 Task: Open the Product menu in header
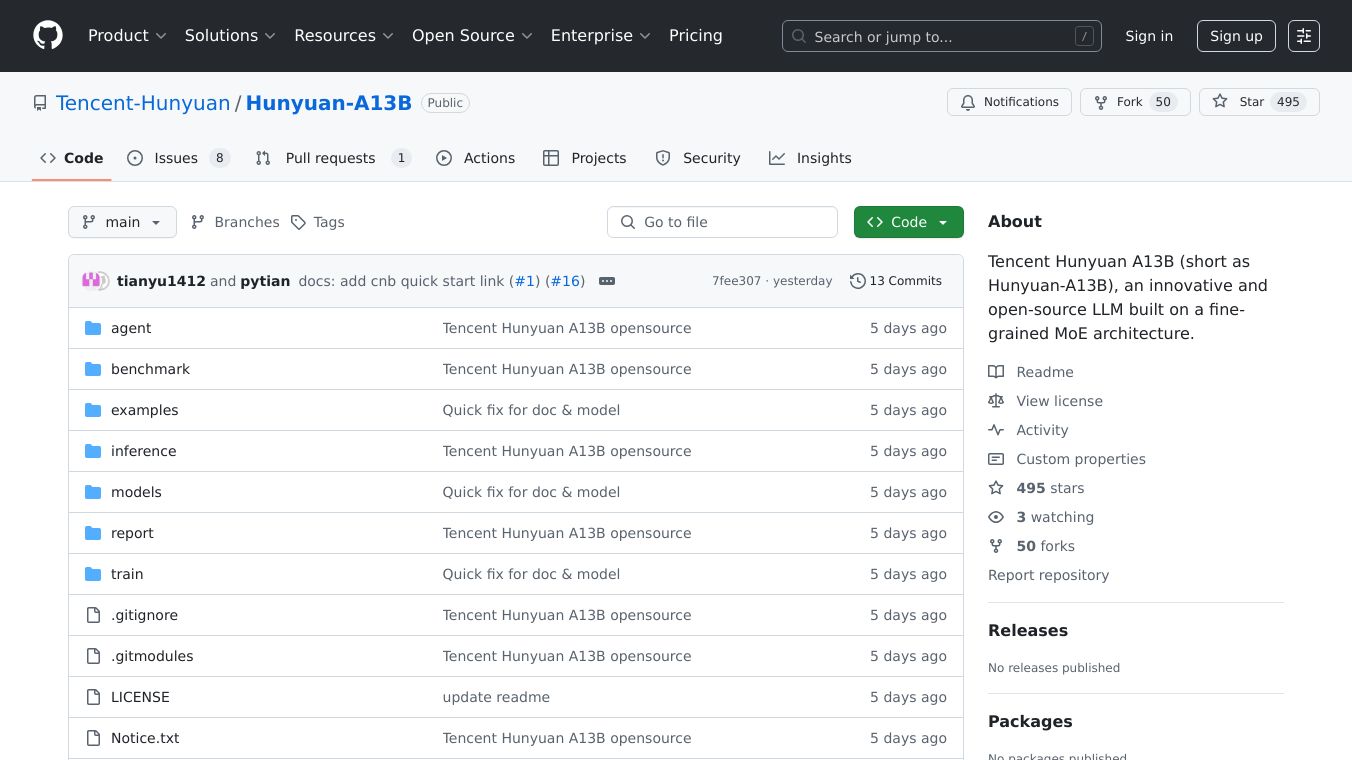(127, 36)
